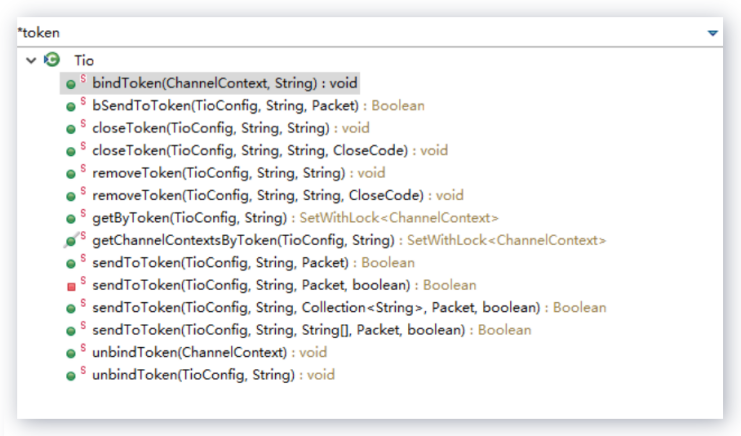This screenshot has height=436, width=741.
Task: Click the deprecated getChannelContextsByToken method icon
Action: tap(71, 241)
